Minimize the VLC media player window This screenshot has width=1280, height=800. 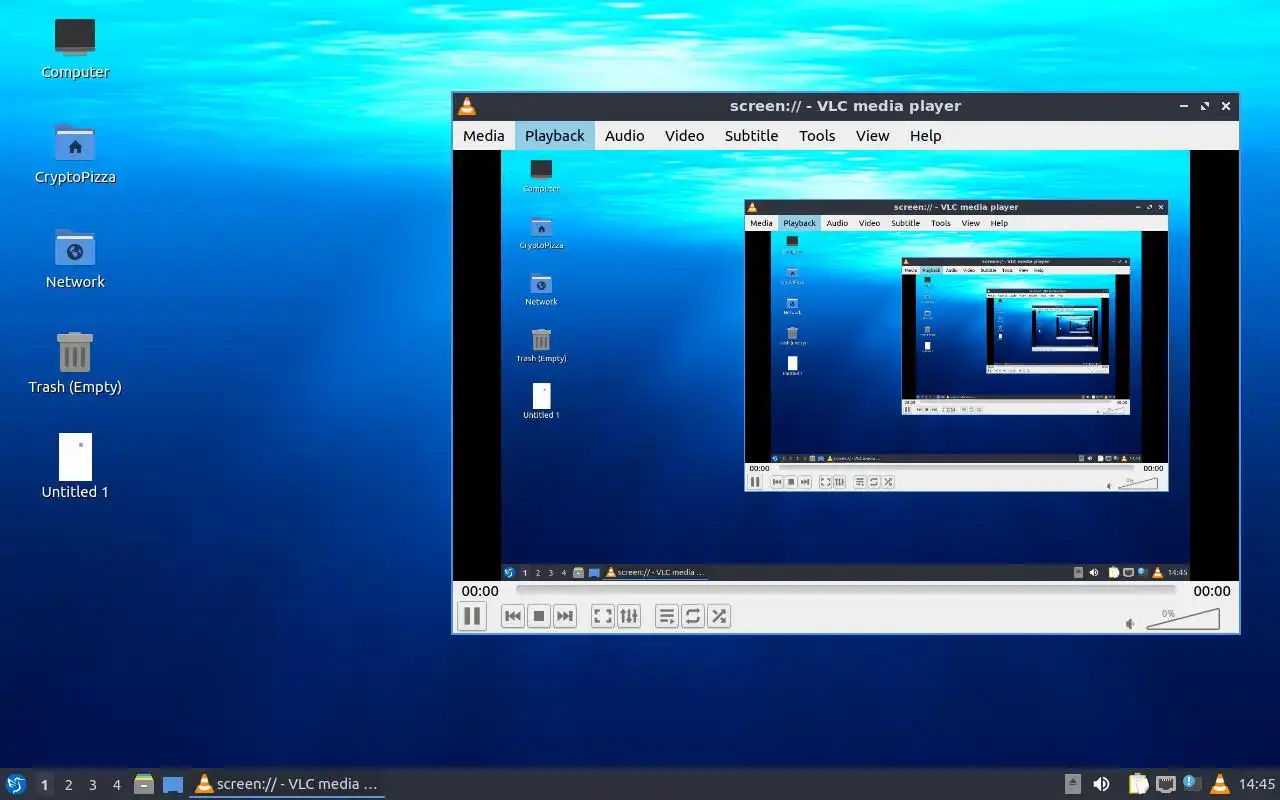pyautogui.click(x=1185, y=106)
